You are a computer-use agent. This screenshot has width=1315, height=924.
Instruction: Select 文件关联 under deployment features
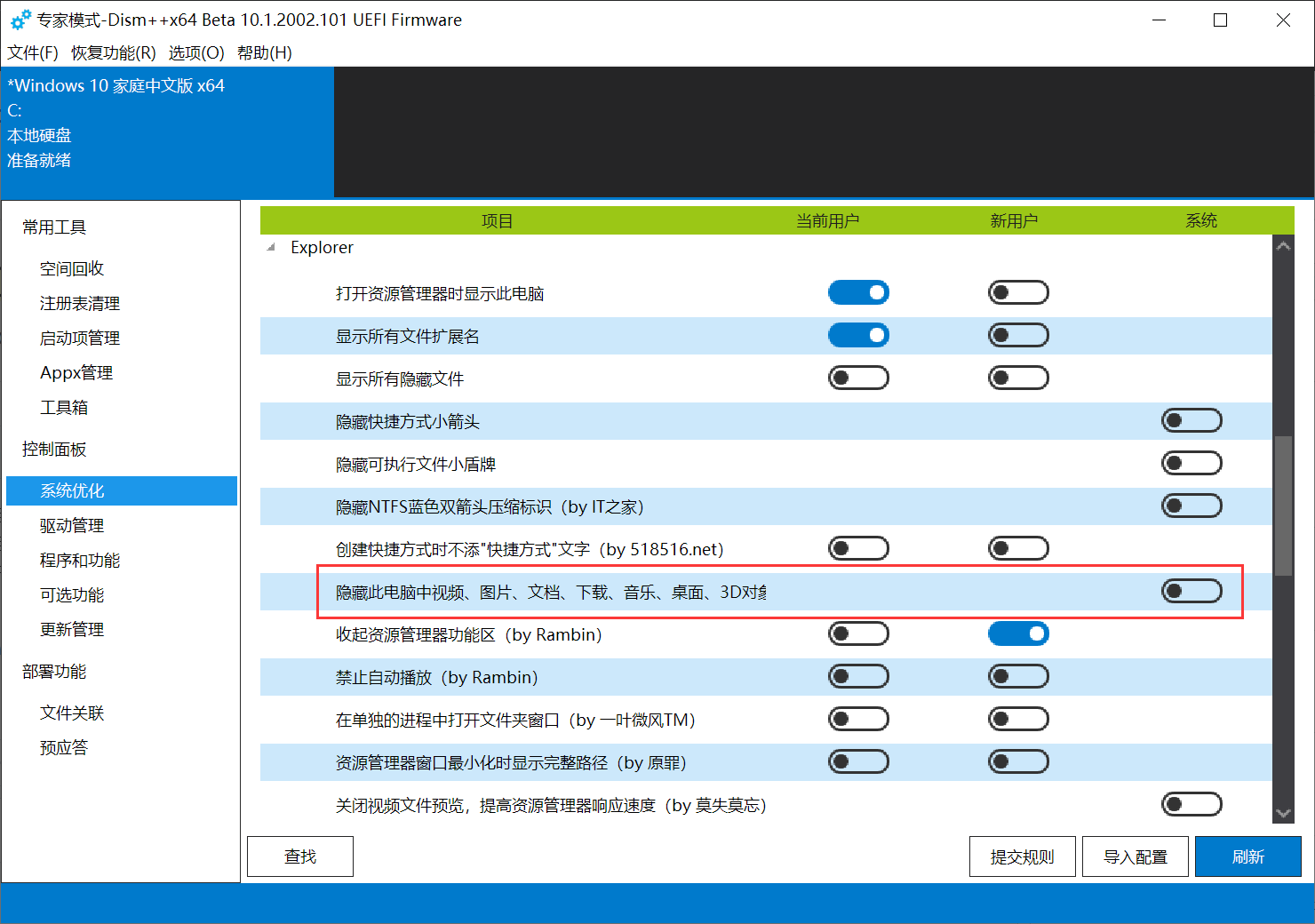[x=72, y=712]
